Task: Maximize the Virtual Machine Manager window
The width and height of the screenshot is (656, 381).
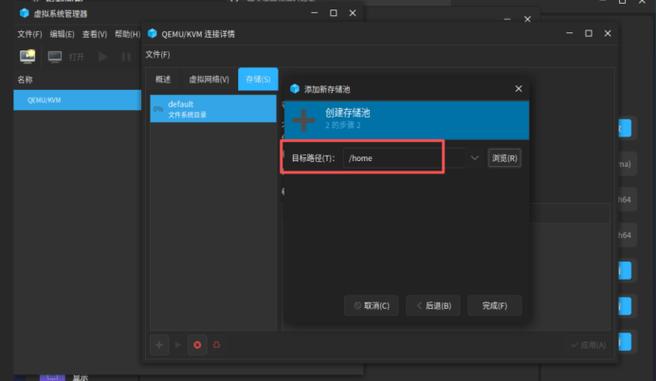Action: pos(333,13)
